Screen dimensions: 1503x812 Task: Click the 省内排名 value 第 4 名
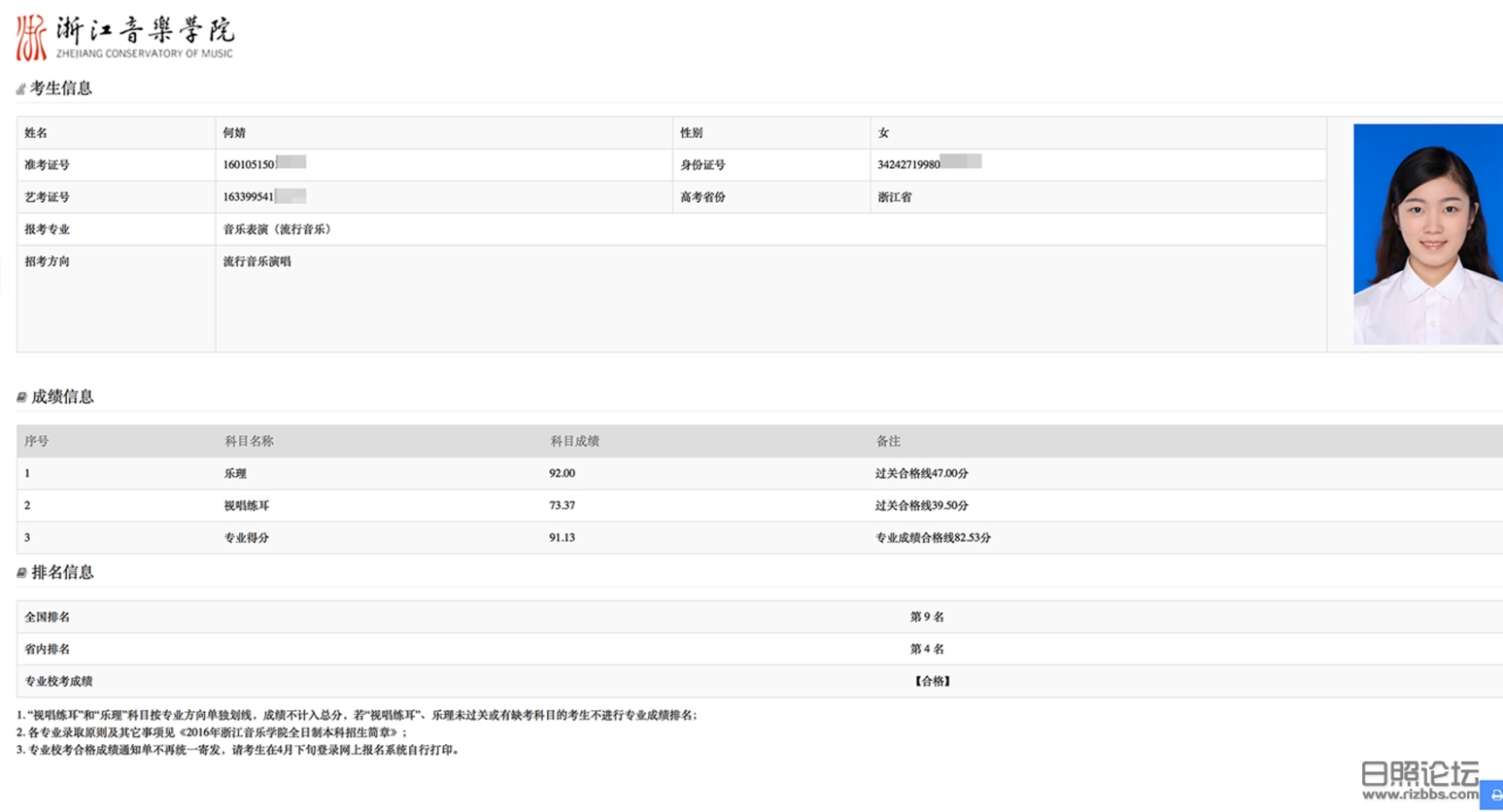coord(927,650)
